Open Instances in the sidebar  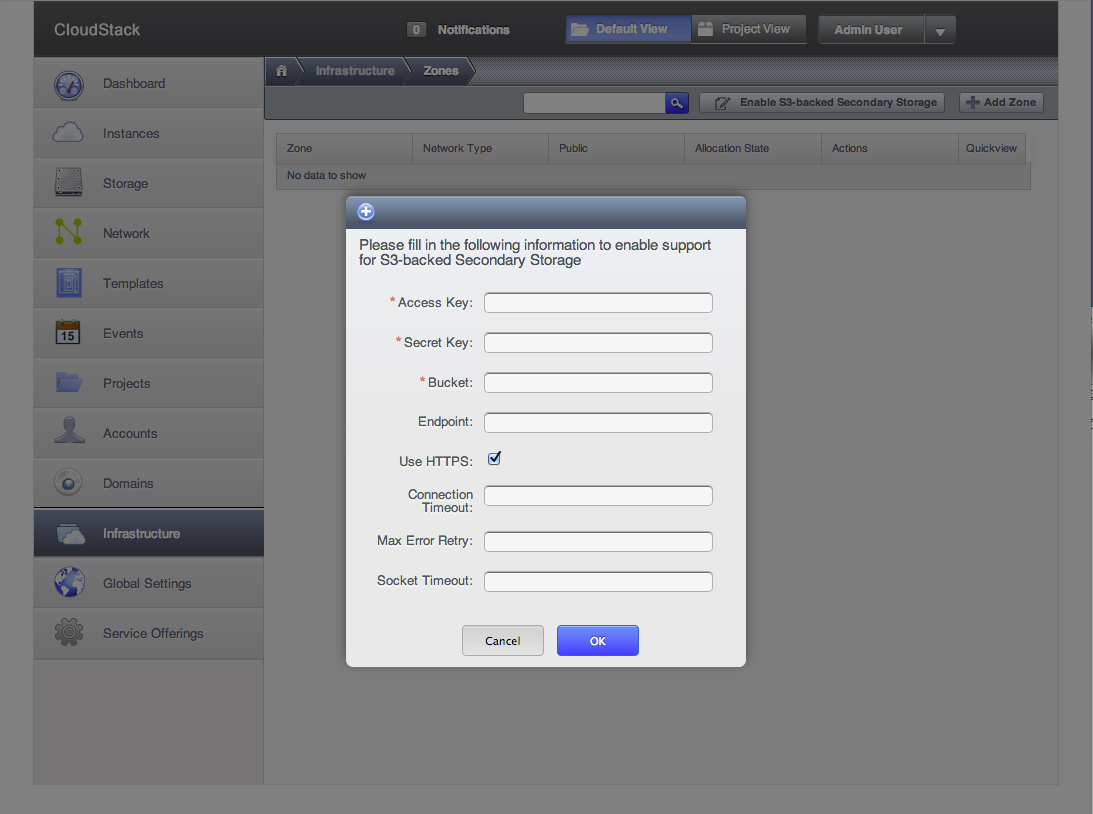[148, 133]
